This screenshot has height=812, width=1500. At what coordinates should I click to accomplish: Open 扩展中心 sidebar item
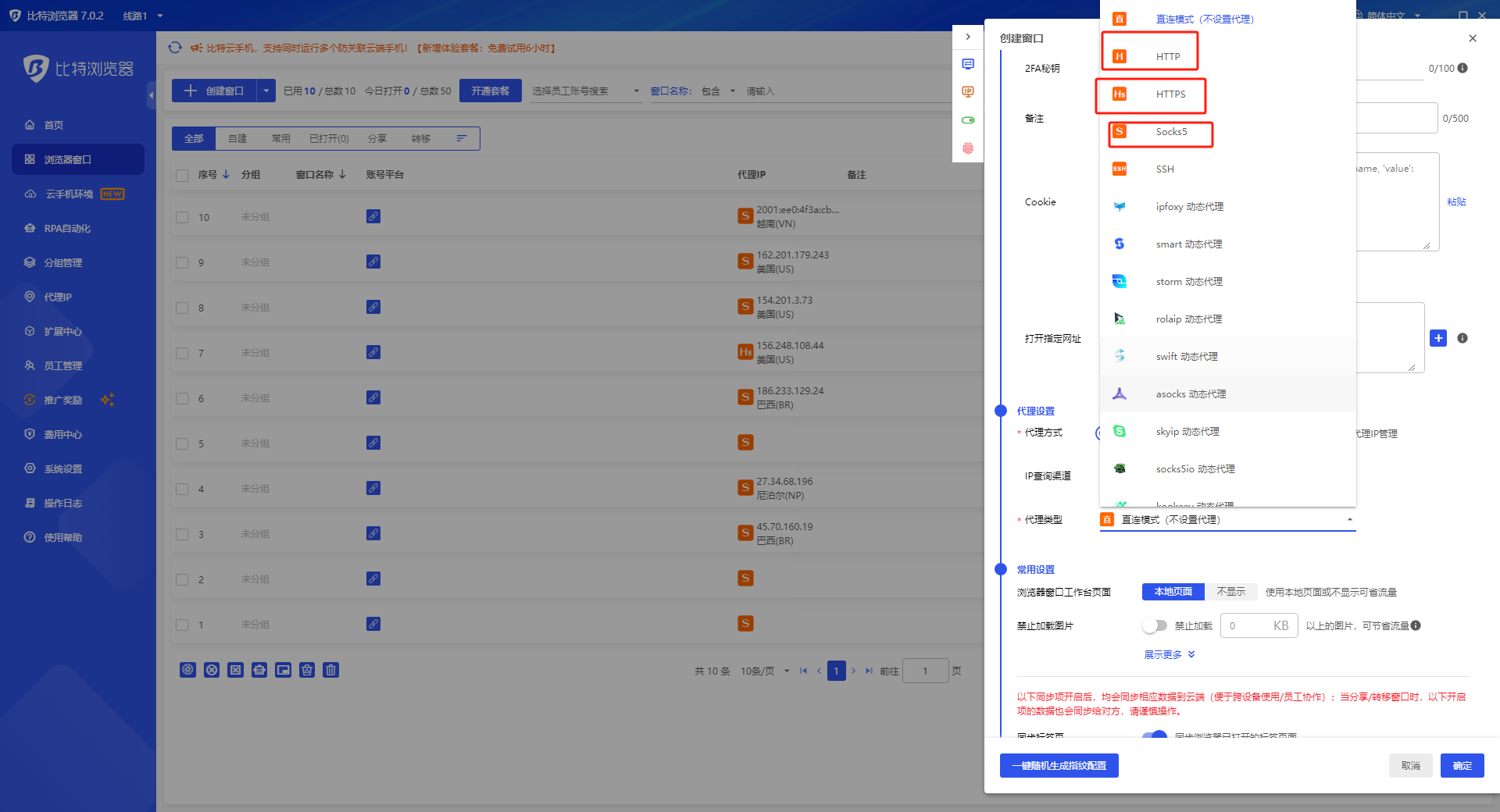coord(62,331)
